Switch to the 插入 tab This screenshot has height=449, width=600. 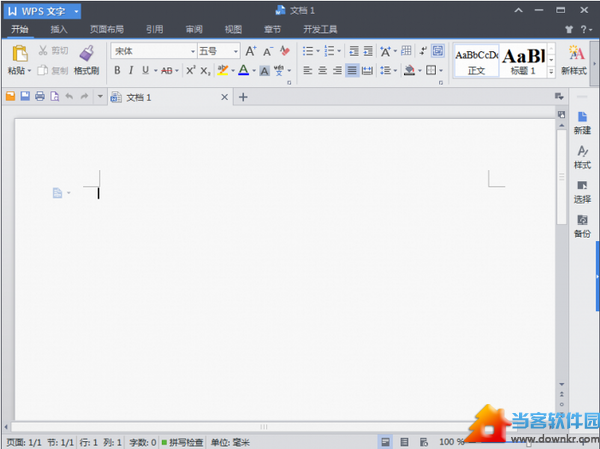tap(59, 29)
